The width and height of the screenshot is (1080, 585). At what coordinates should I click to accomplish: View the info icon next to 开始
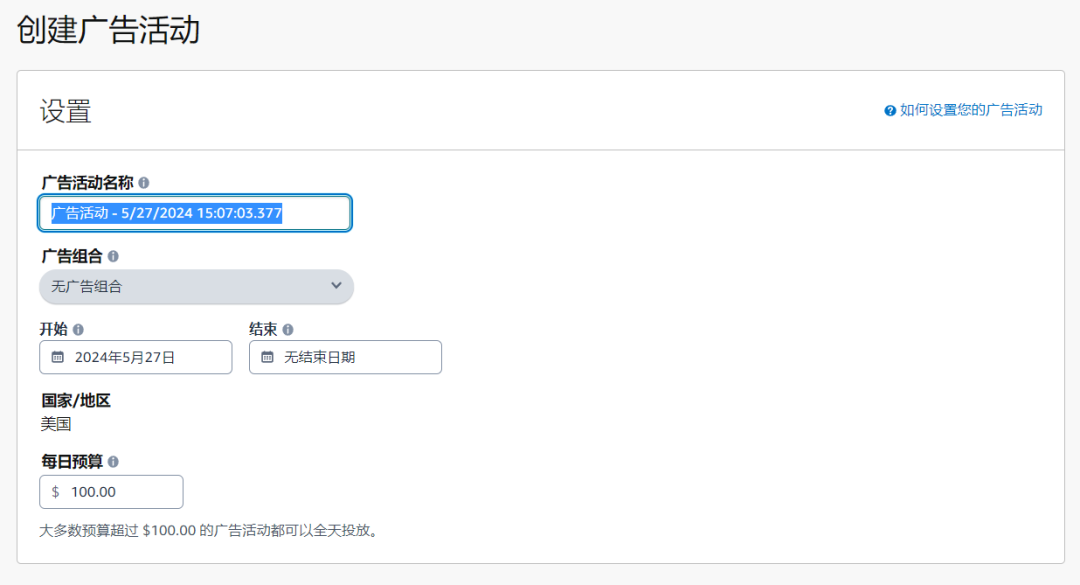pos(78,328)
